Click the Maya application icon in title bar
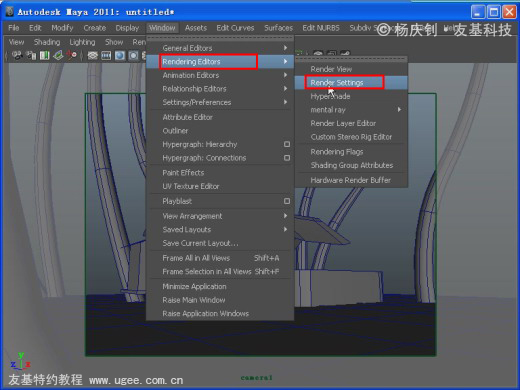The width and height of the screenshot is (520, 390). click(9, 12)
